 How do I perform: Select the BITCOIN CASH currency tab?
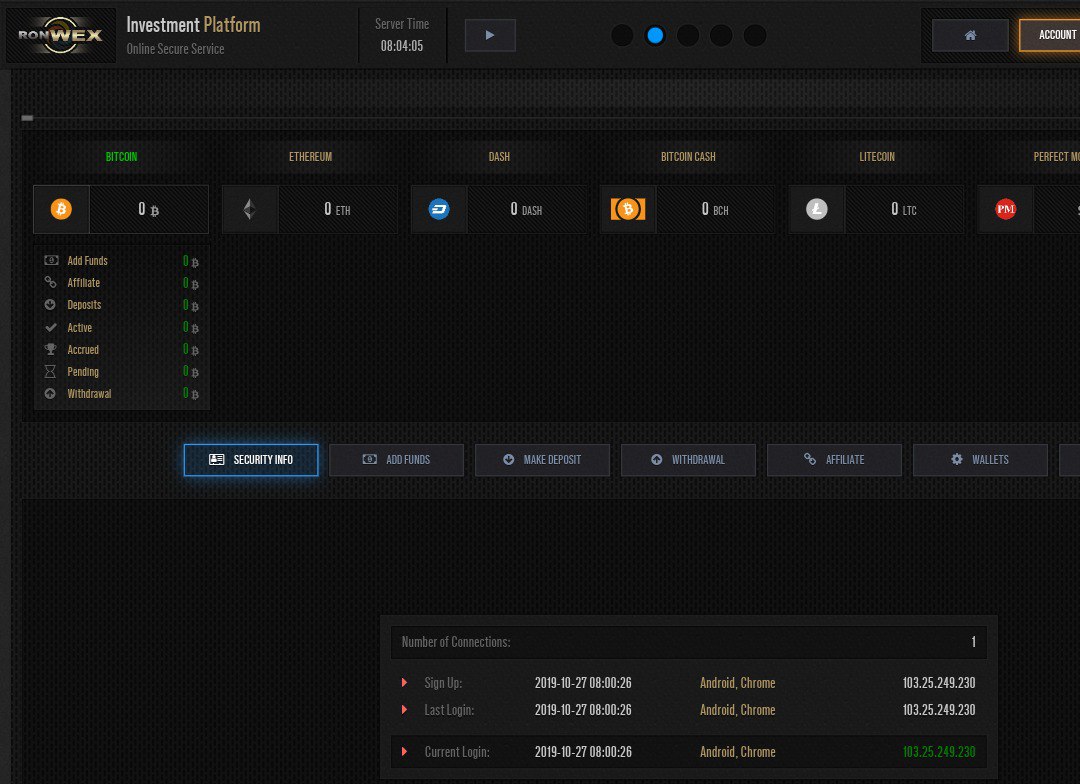pos(688,156)
